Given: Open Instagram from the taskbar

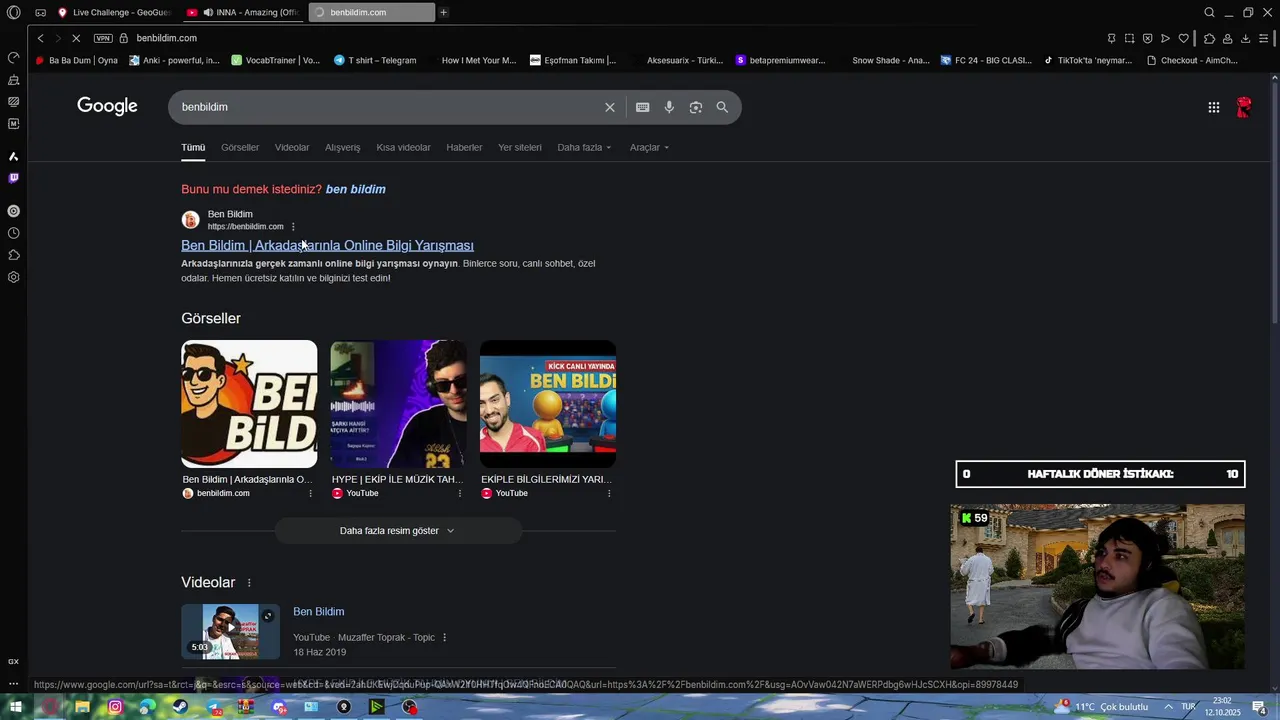Looking at the screenshot, I should click(115, 707).
